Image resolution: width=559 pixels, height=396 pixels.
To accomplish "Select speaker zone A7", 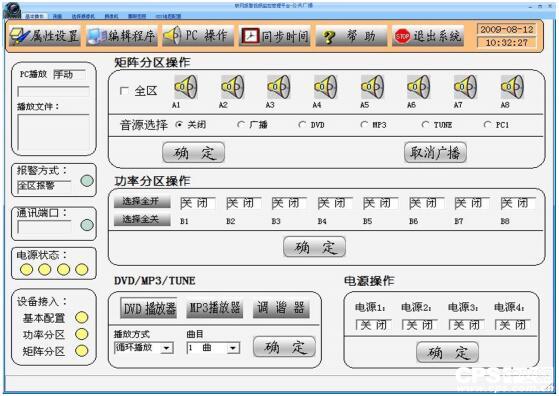I will pos(465,87).
